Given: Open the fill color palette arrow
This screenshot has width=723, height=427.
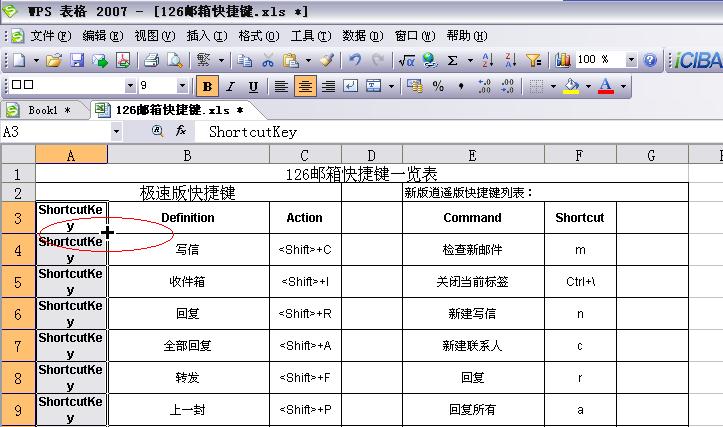Looking at the screenshot, I should (588, 86).
